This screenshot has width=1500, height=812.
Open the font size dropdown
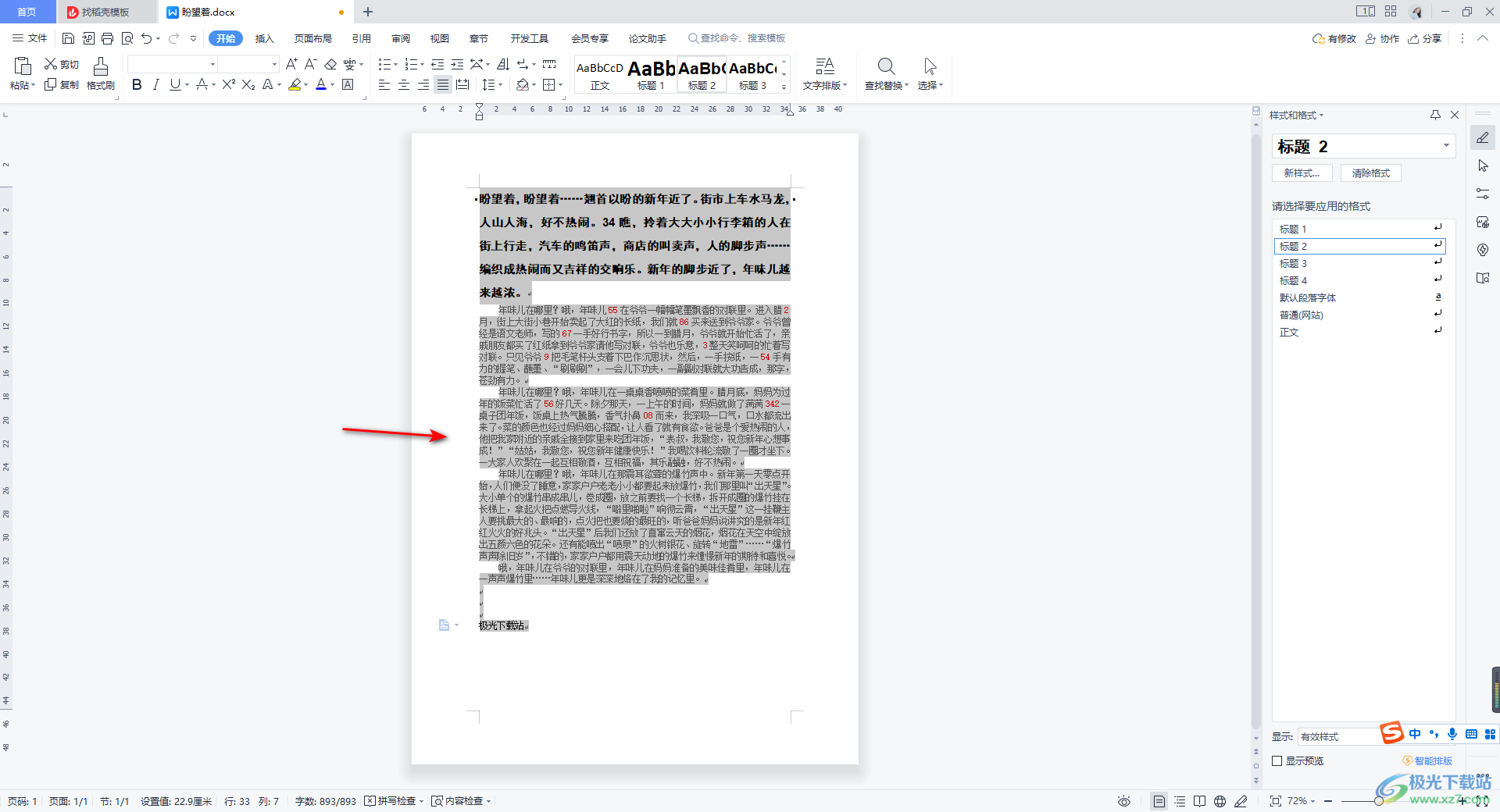[274, 64]
